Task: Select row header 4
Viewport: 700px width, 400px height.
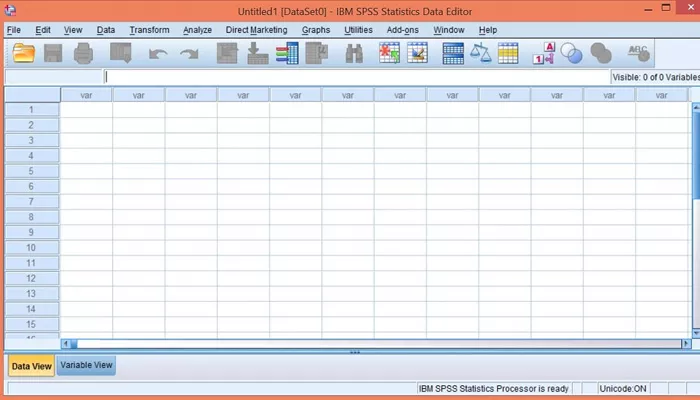Action: click(x=32, y=156)
